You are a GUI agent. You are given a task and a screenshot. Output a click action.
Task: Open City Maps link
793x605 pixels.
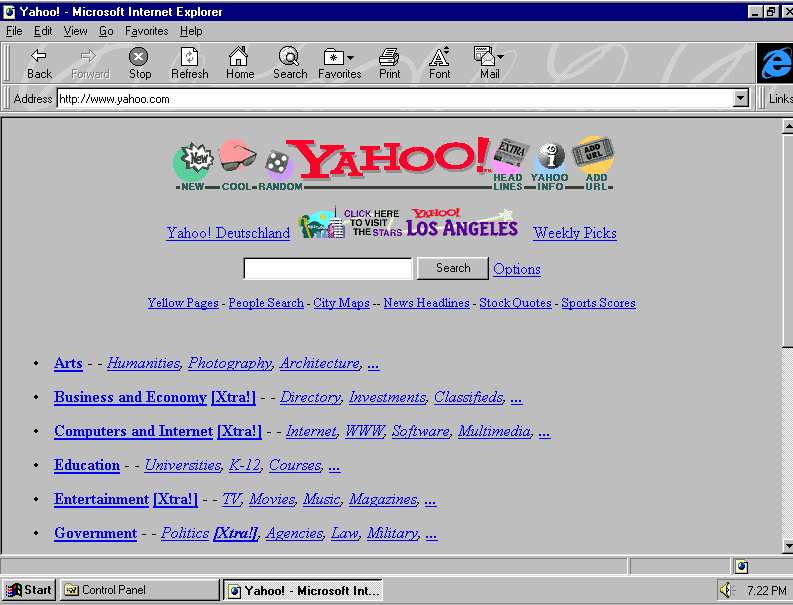[x=341, y=303]
